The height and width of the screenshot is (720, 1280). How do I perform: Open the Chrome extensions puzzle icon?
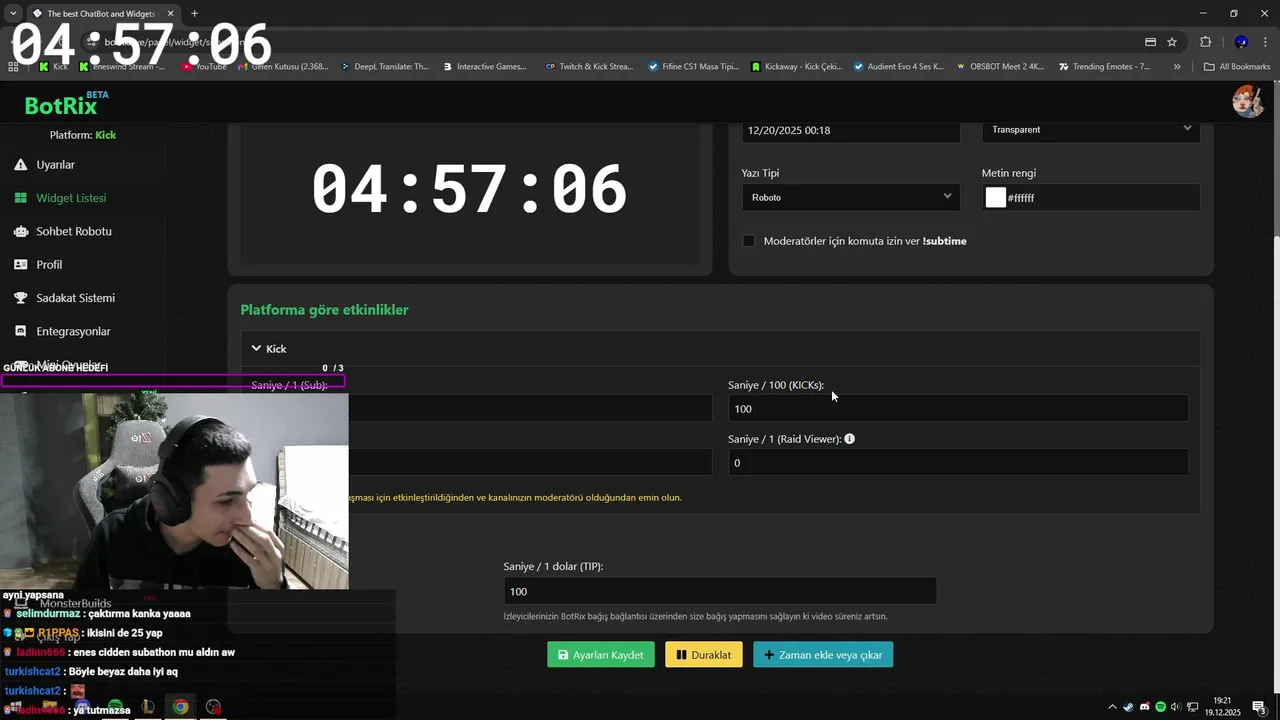(1205, 42)
